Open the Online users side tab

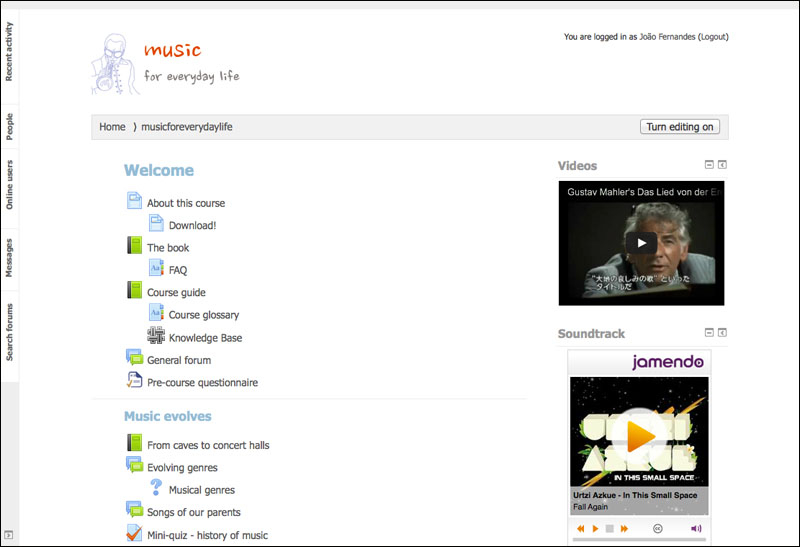pos(9,184)
